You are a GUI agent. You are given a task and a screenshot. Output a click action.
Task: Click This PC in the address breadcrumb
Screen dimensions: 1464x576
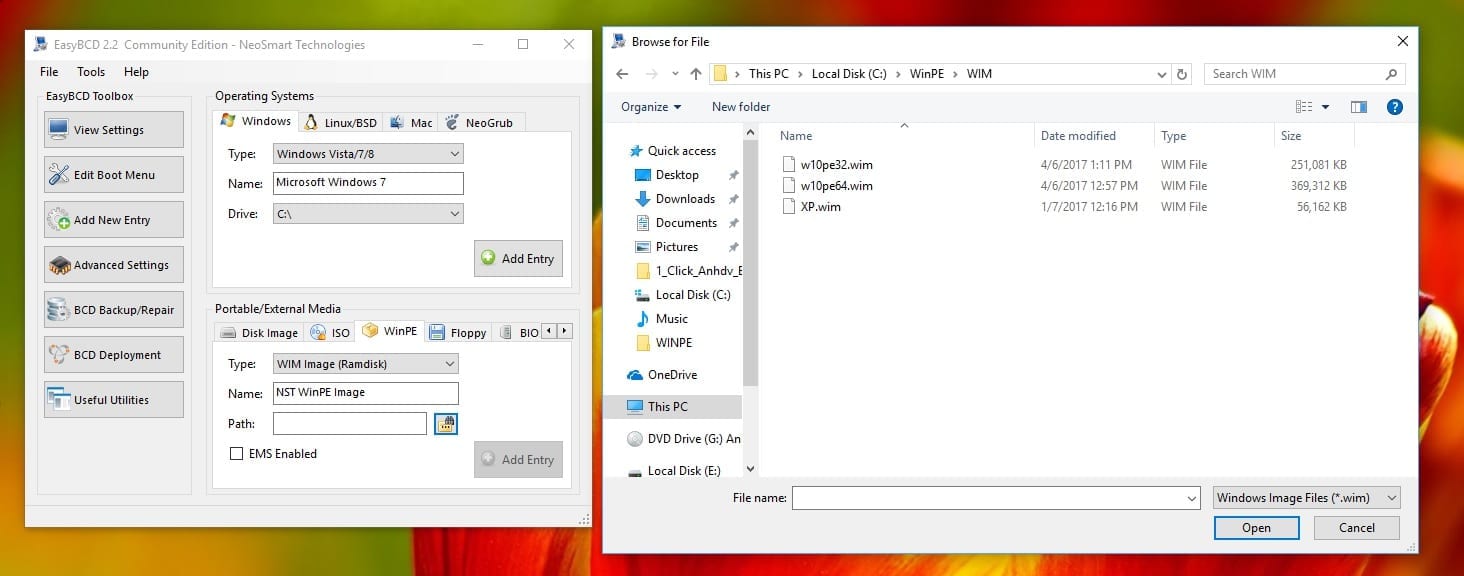click(x=769, y=74)
